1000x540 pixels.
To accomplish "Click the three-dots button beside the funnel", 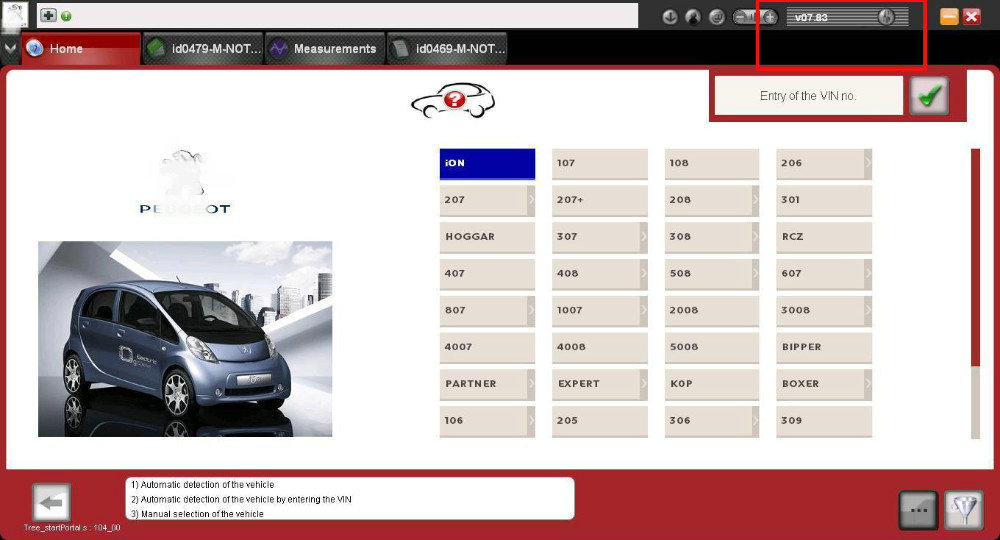I will pos(918,510).
